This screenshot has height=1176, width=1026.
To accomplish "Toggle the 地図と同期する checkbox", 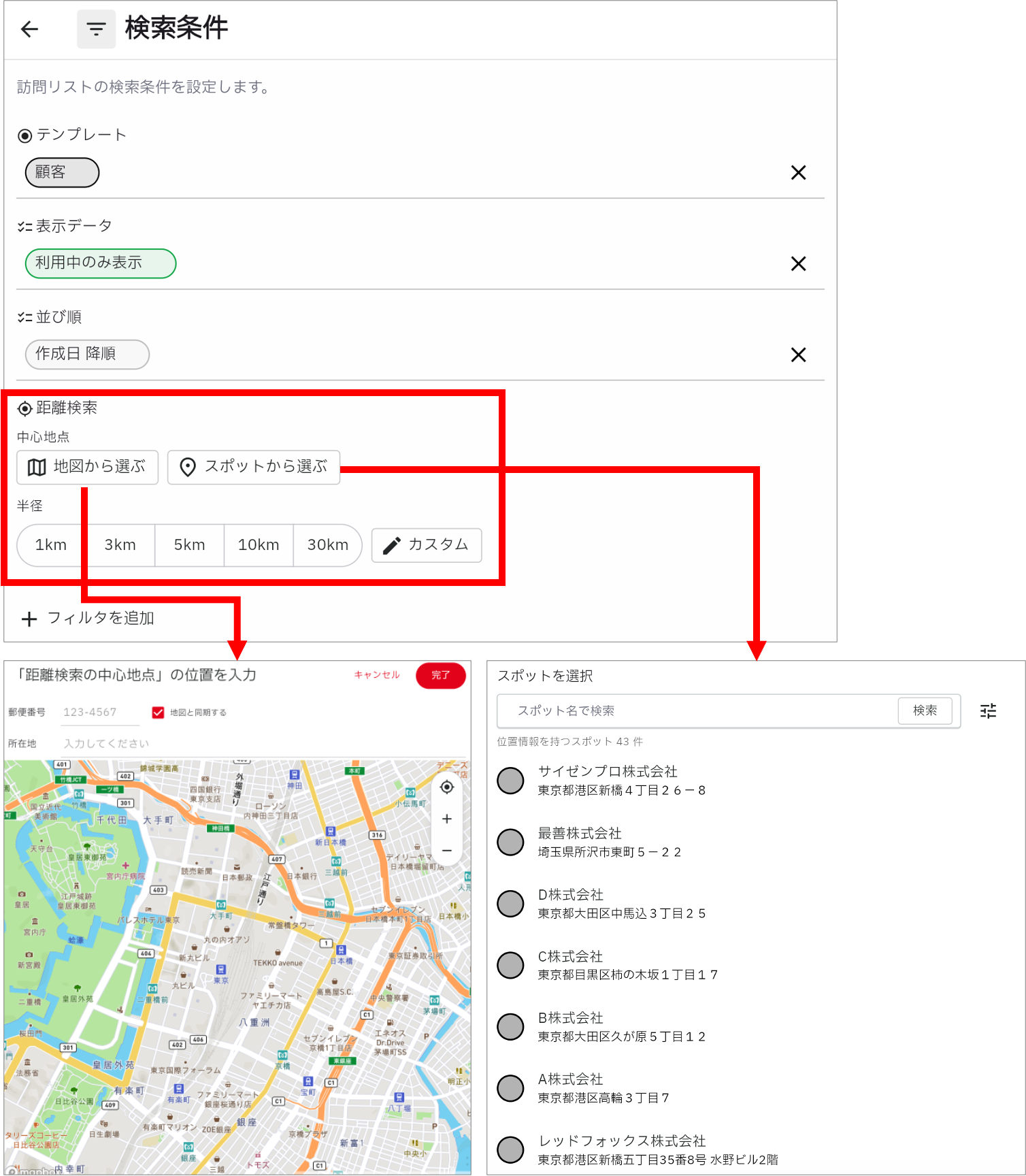I will [x=158, y=713].
